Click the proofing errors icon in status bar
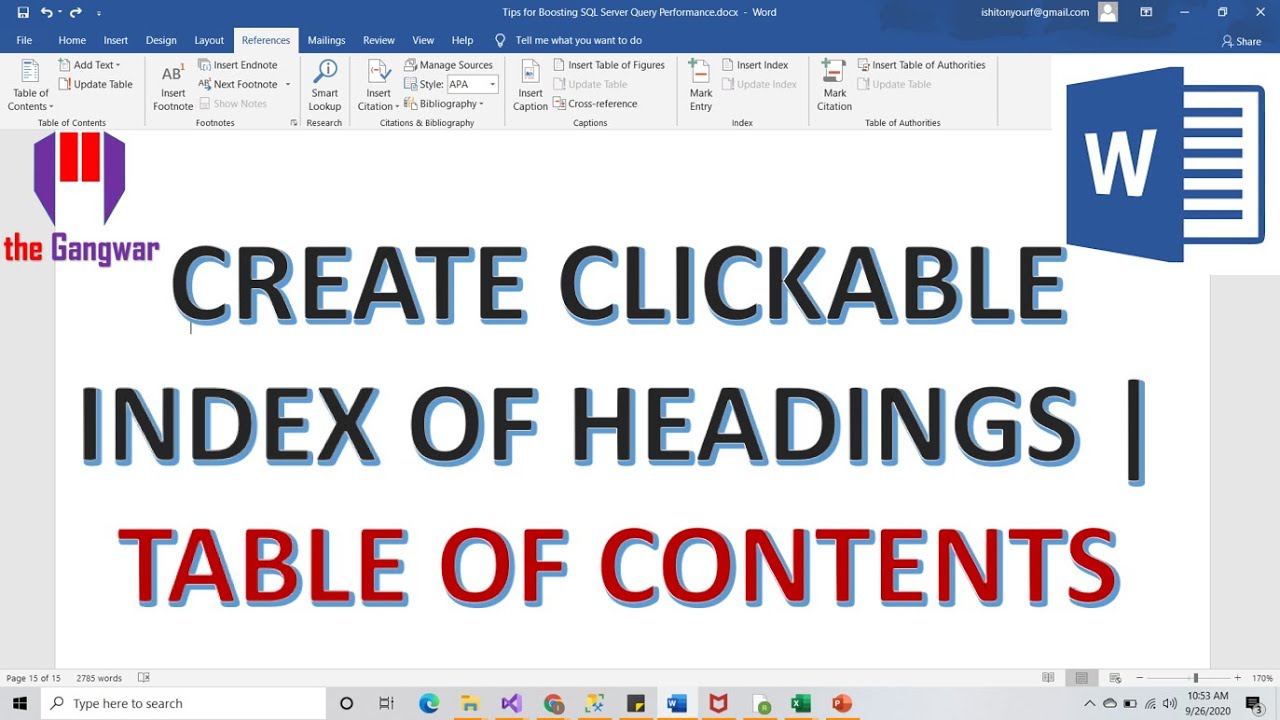Viewport: 1280px width, 720px height. coord(144,678)
